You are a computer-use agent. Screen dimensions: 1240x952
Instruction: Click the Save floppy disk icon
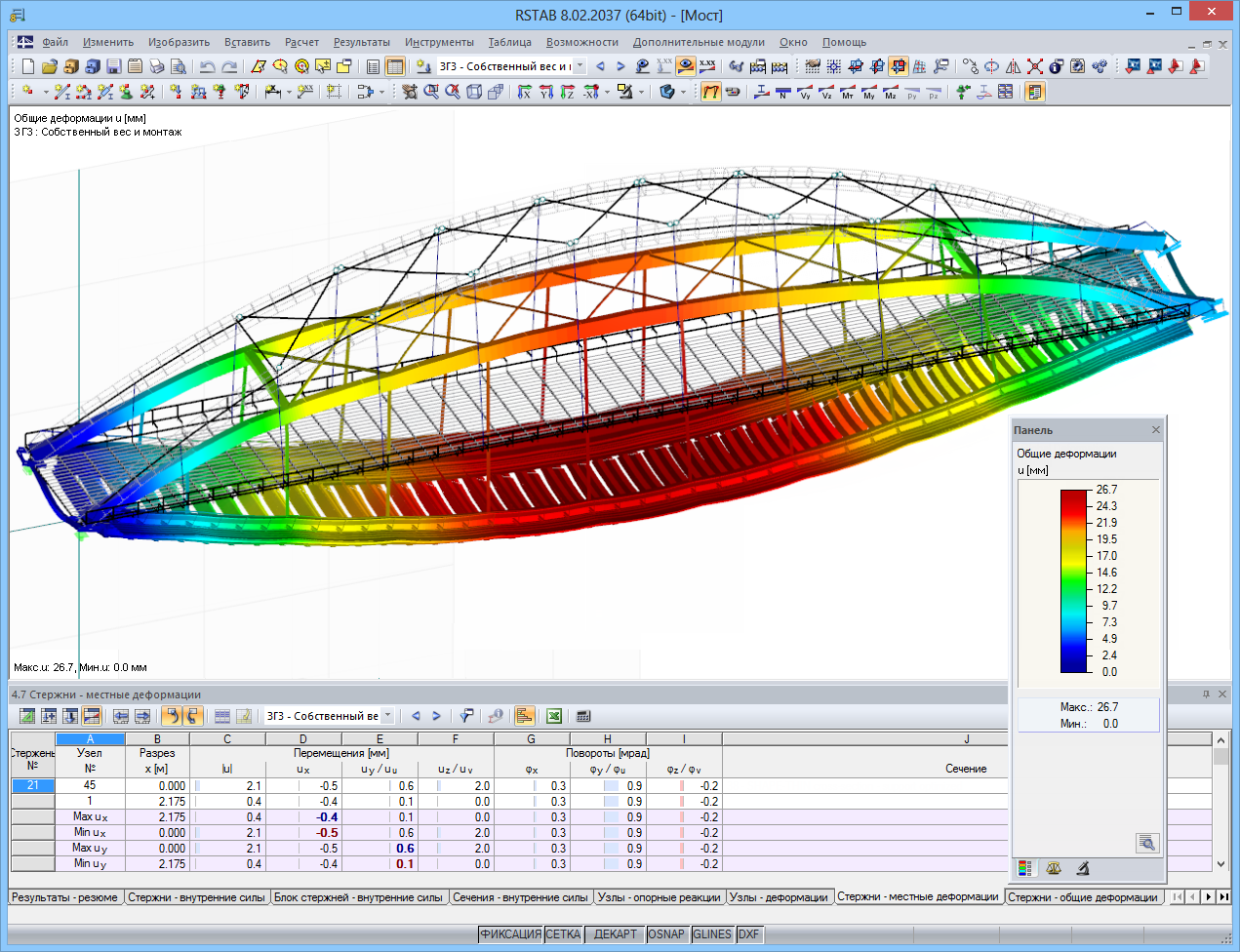point(114,66)
